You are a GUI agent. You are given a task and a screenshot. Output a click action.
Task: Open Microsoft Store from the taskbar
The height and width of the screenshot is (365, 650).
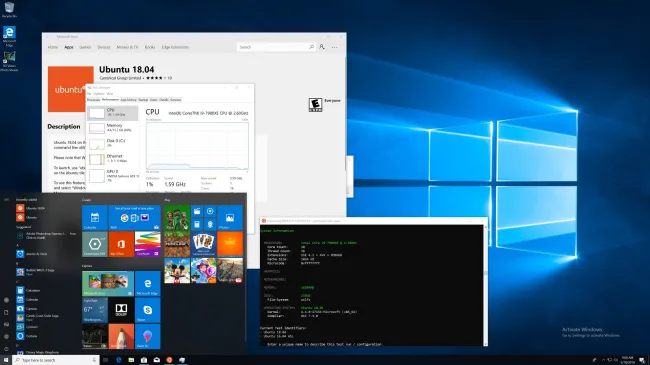click(x=144, y=360)
